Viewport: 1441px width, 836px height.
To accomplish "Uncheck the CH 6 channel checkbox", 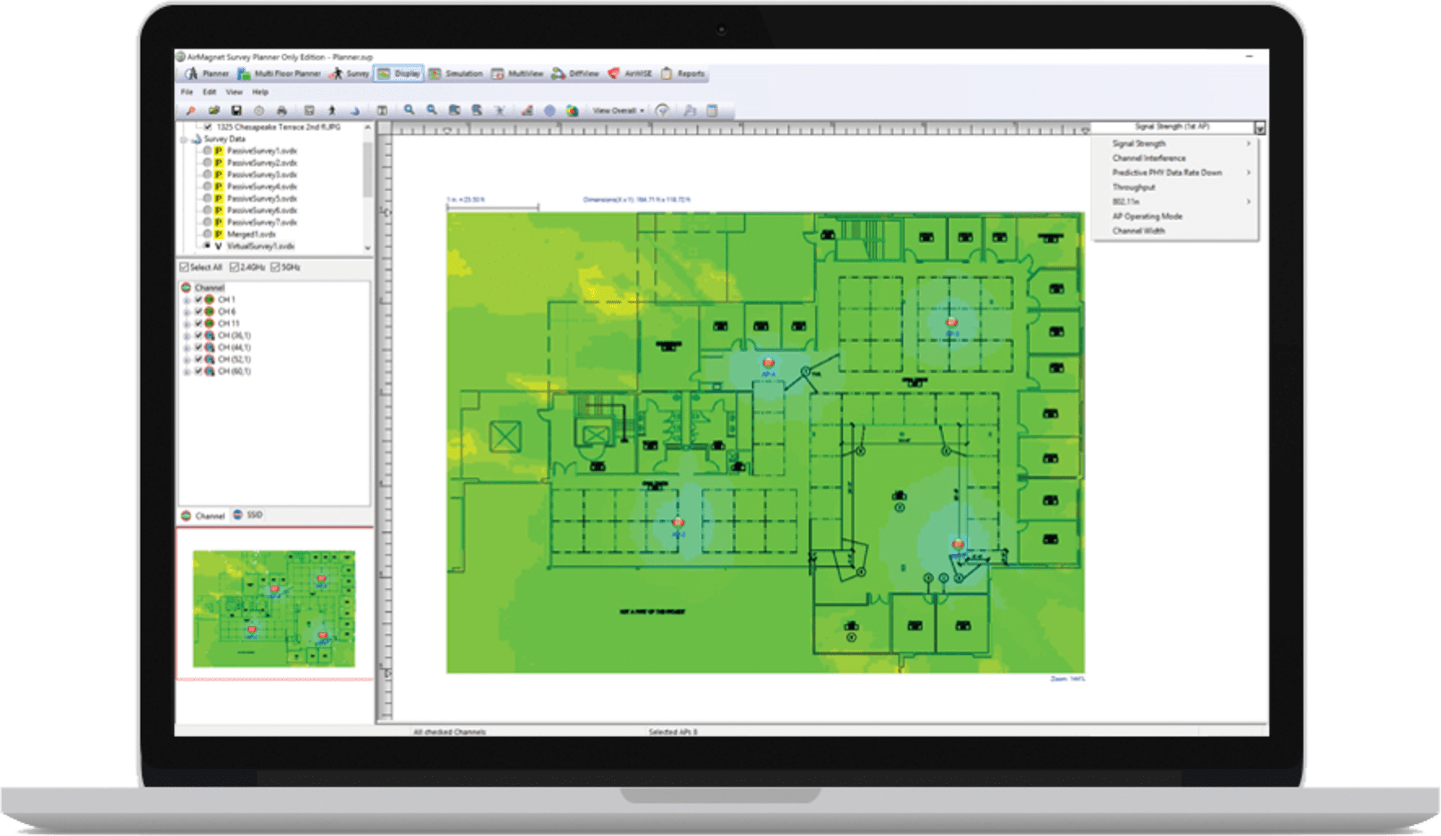I will [x=198, y=312].
